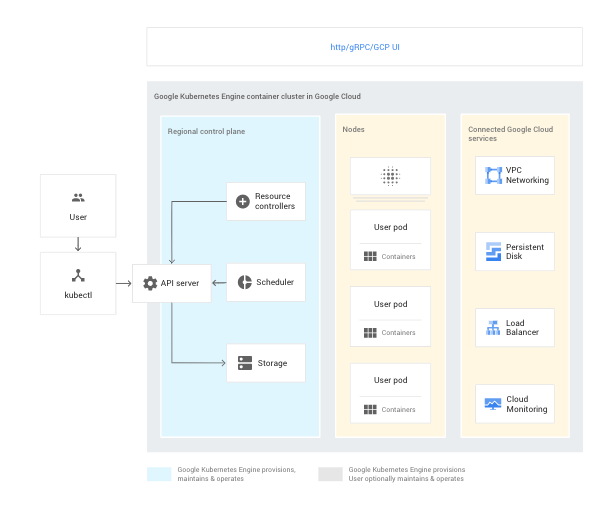Viewport: 614px width, 509px height.
Task: Select the 'User' label text
Action: [x=78, y=217]
